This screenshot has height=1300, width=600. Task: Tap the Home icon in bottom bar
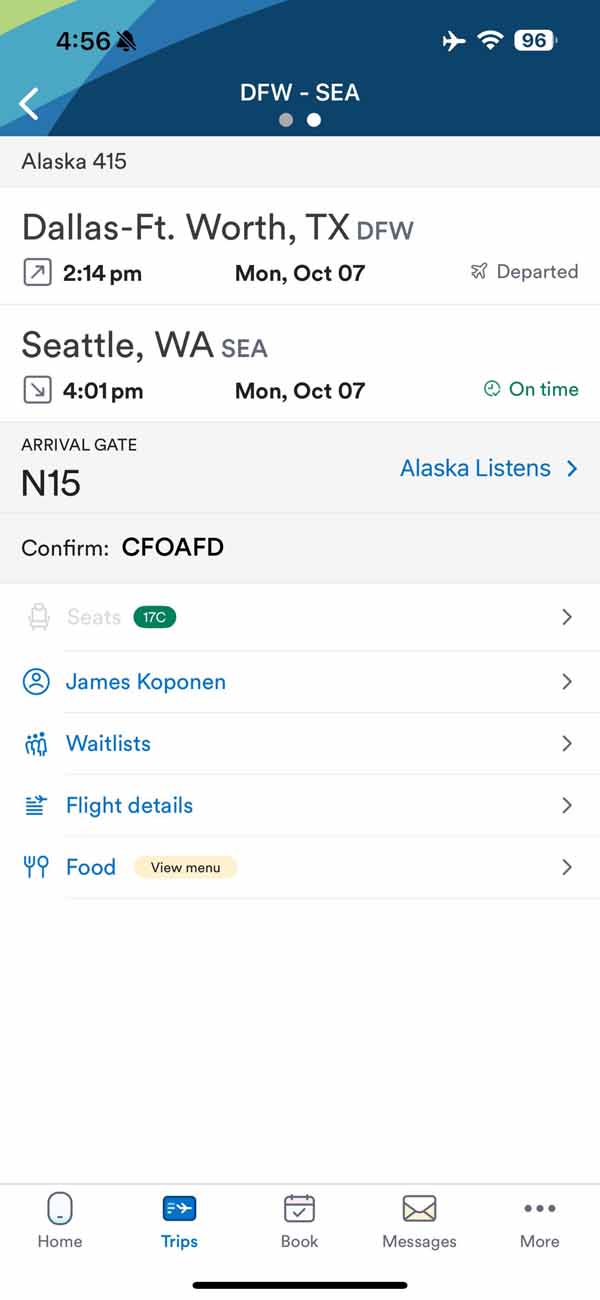pyautogui.click(x=60, y=1210)
